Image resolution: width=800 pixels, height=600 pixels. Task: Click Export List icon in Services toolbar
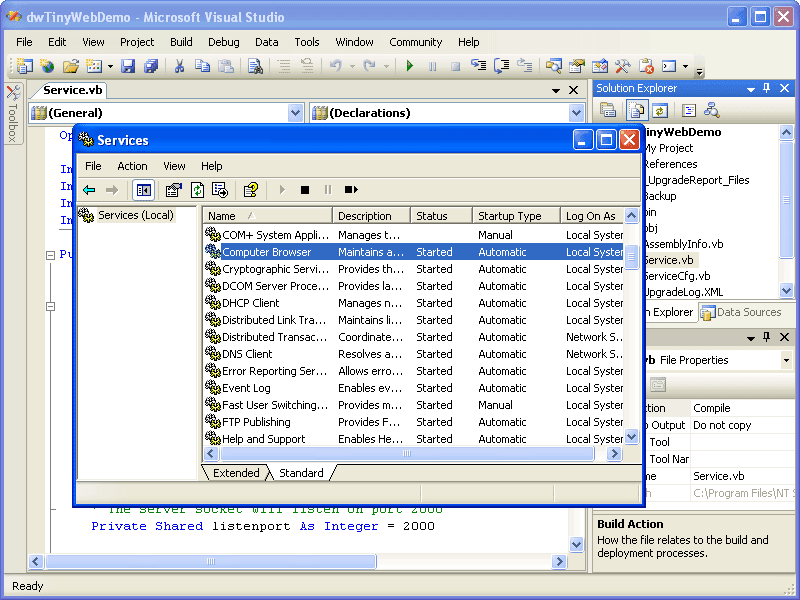tap(220, 190)
